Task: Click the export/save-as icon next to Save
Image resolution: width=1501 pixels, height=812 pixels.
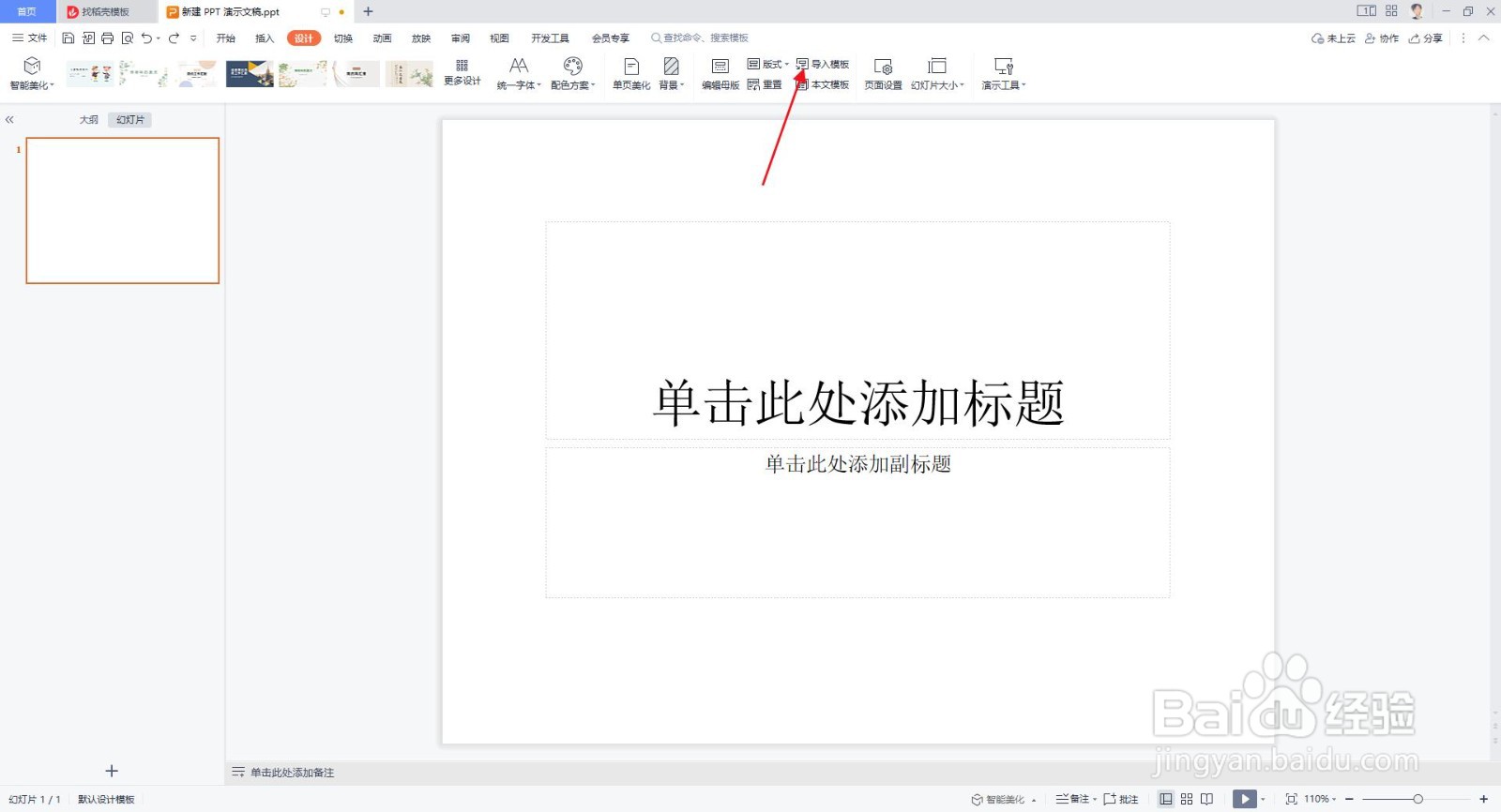Action: pyautogui.click(x=88, y=38)
